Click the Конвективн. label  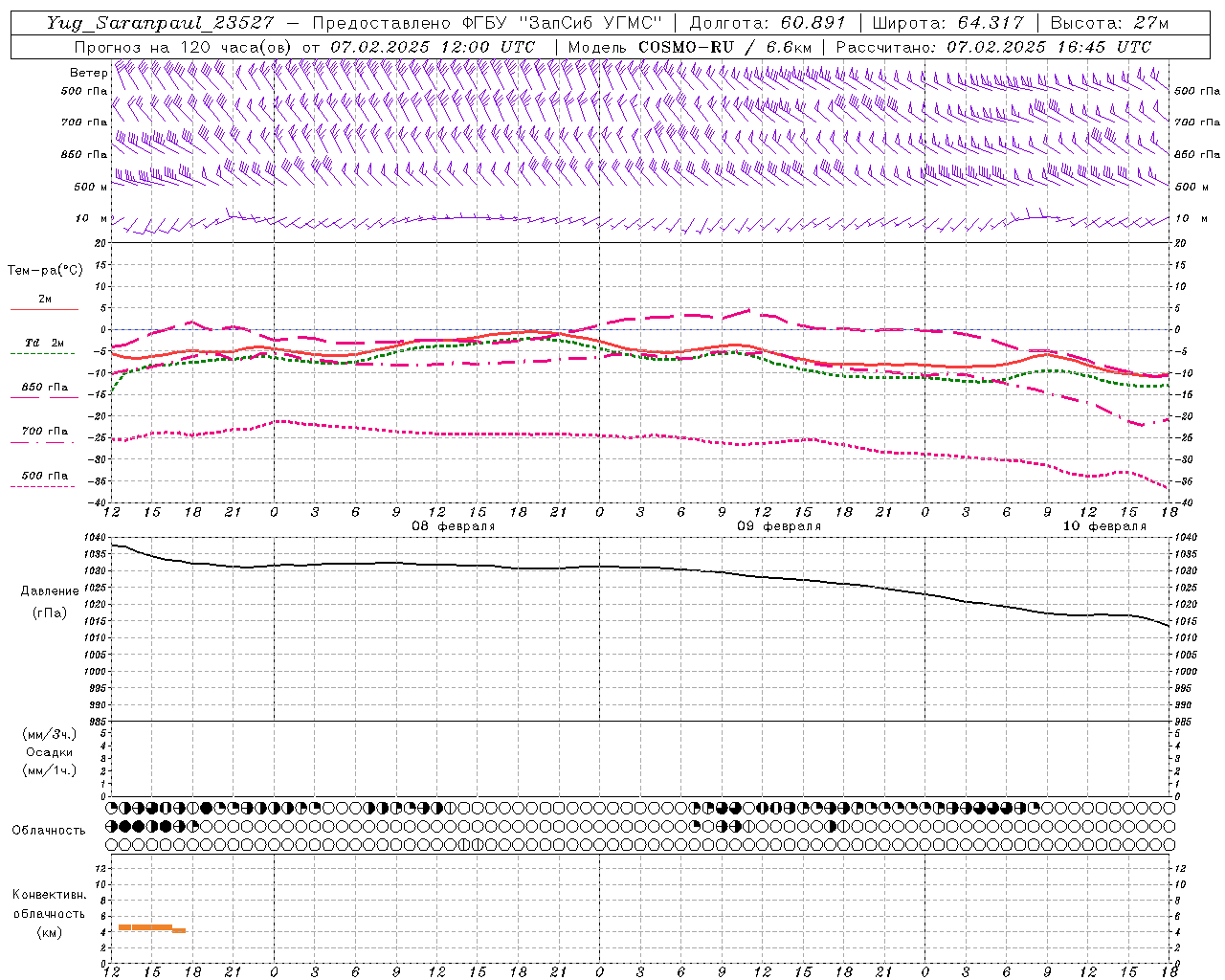tap(50, 895)
